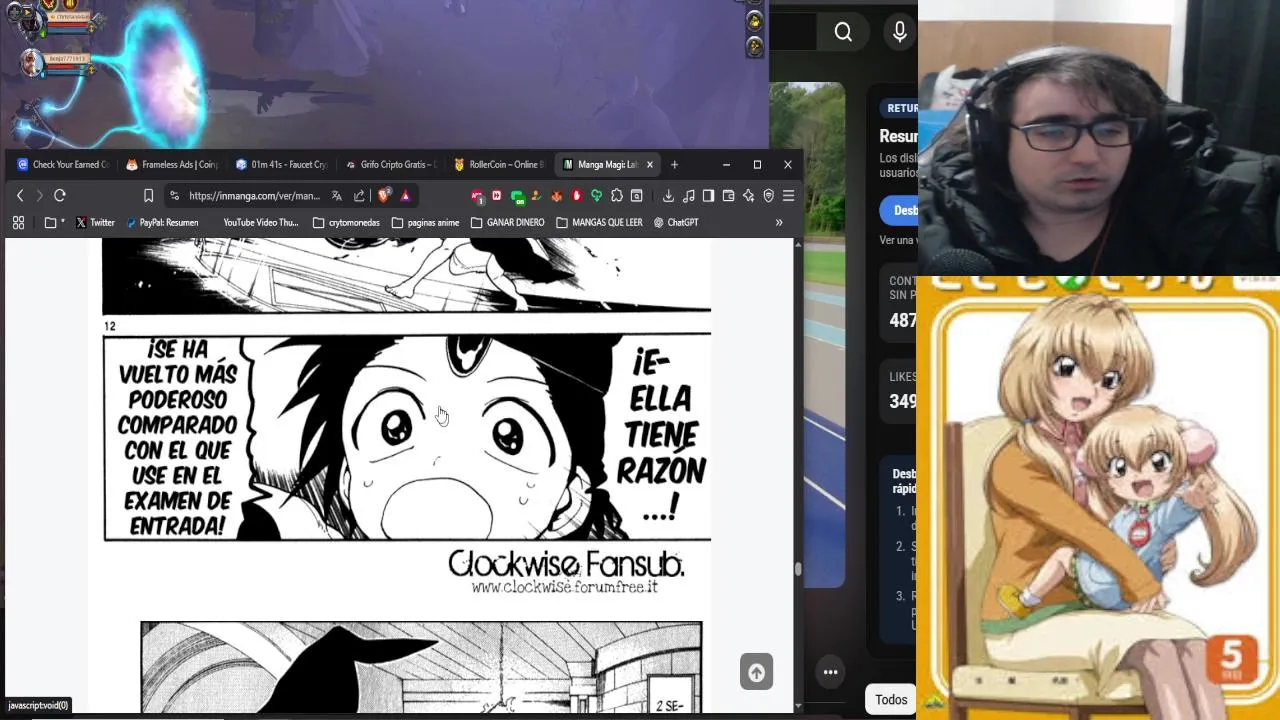Viewport: 1280px width, 720px height.
Task: Open the extensions puzzle-piece menu
Action: point(616,196)
